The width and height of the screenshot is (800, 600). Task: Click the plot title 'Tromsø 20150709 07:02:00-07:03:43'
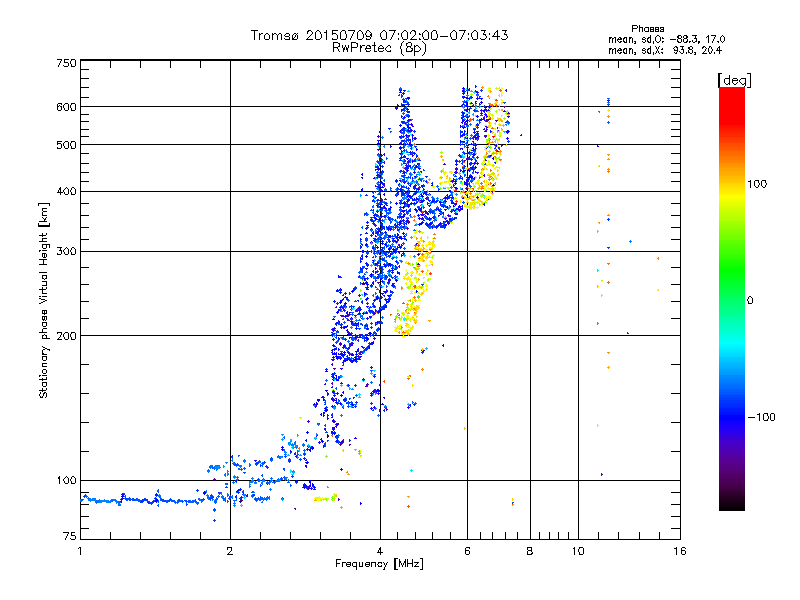[379, 35]
